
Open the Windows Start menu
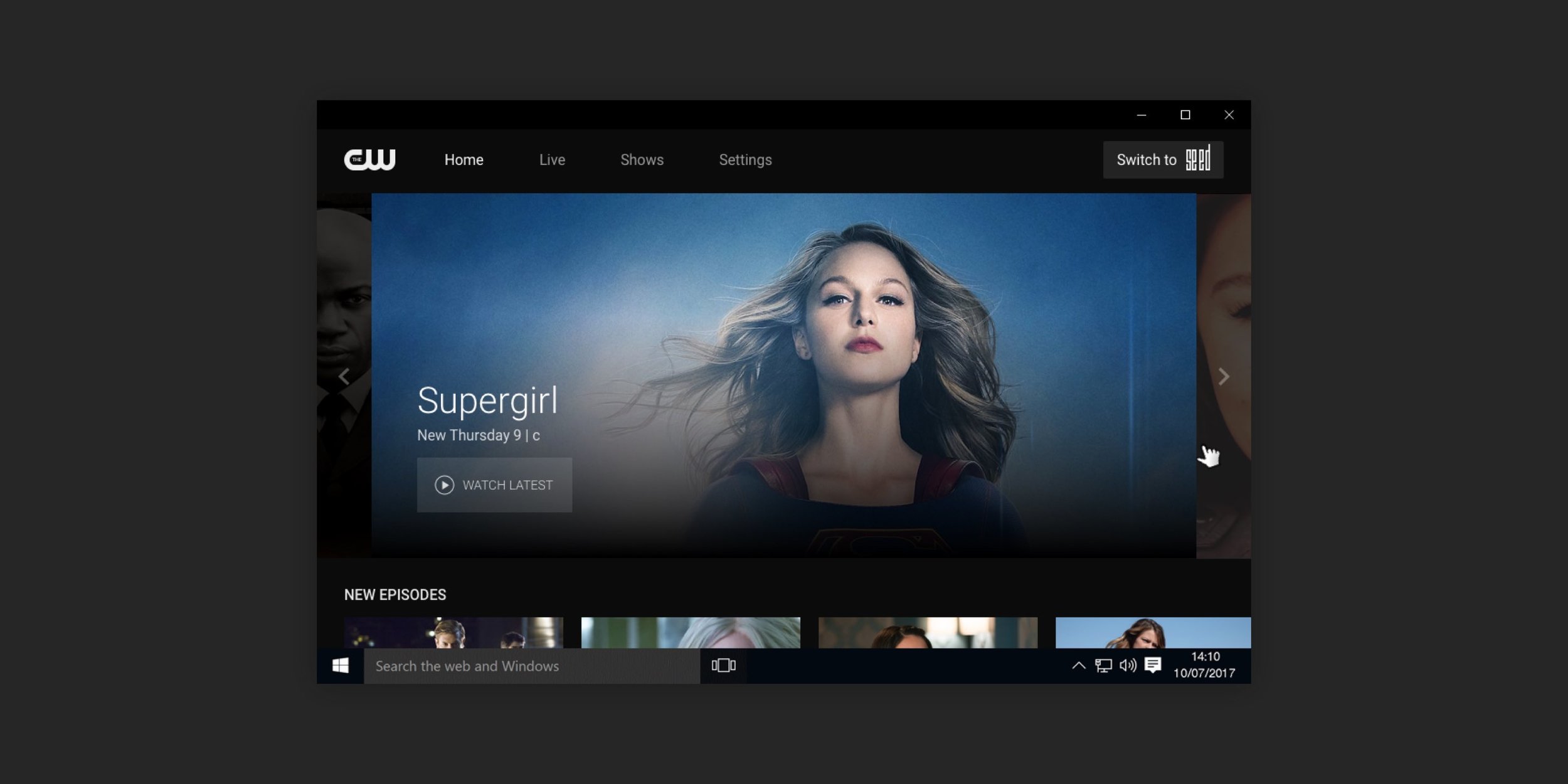[341, 665]
